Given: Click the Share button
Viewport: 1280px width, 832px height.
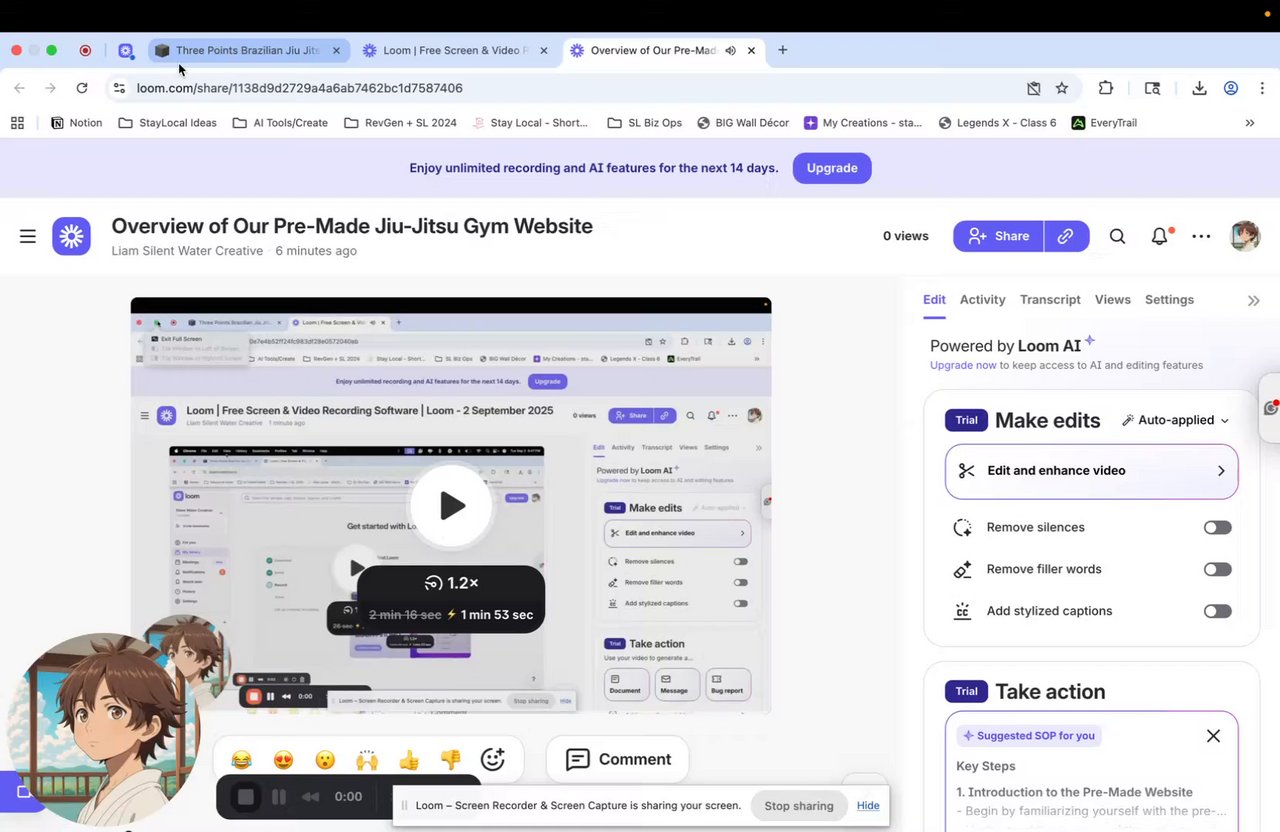Looking at the screenshot, I should [998, 236].
